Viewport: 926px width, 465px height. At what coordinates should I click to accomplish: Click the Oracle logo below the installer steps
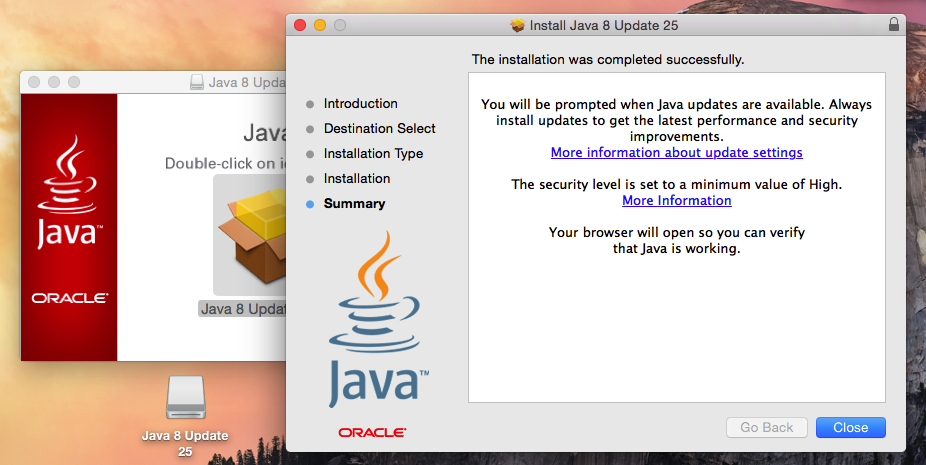371,433
